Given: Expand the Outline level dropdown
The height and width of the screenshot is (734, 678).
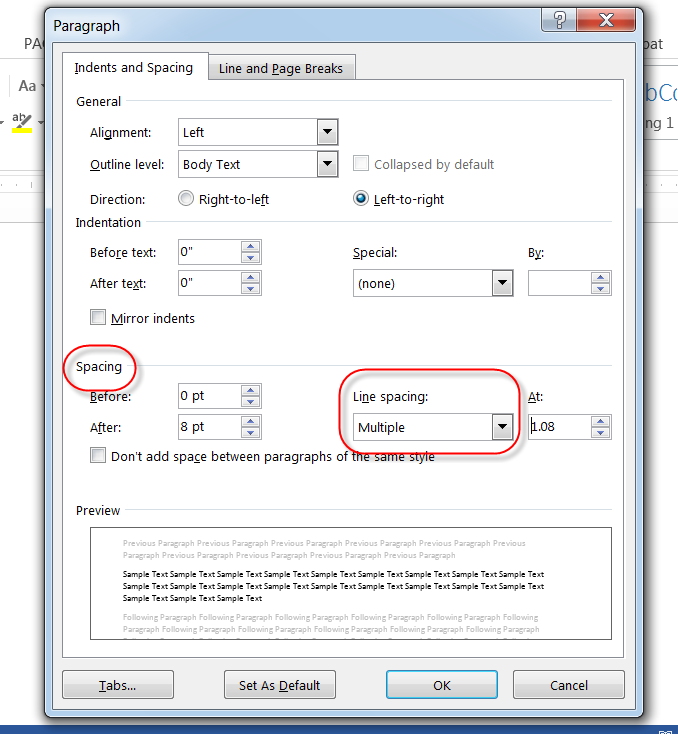Looking at the screenshot, I should (x=327, y=164).
